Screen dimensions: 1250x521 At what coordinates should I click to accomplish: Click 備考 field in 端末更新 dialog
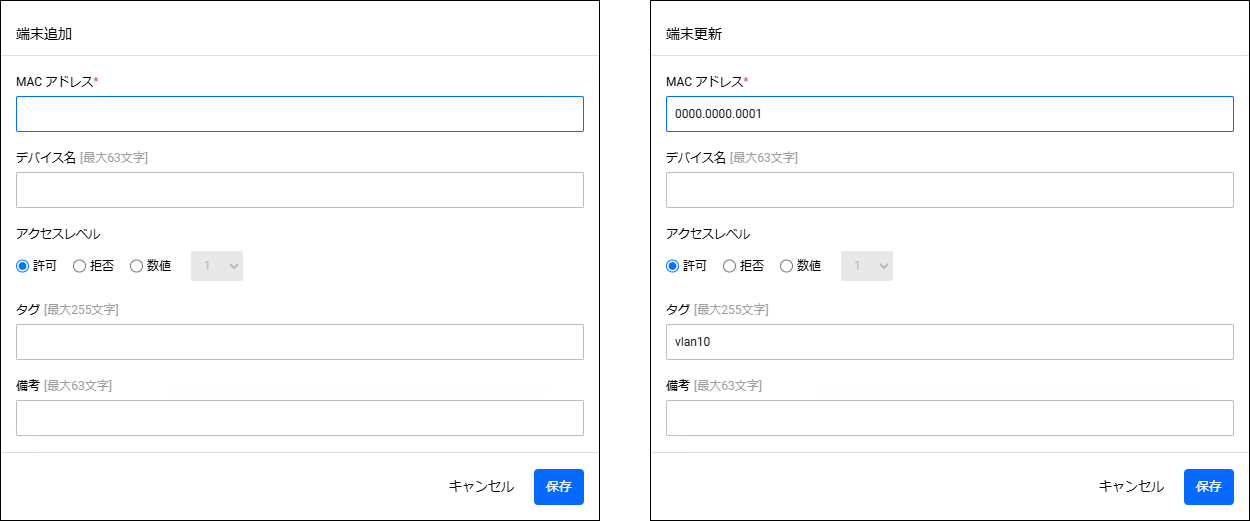pos(950,418)
